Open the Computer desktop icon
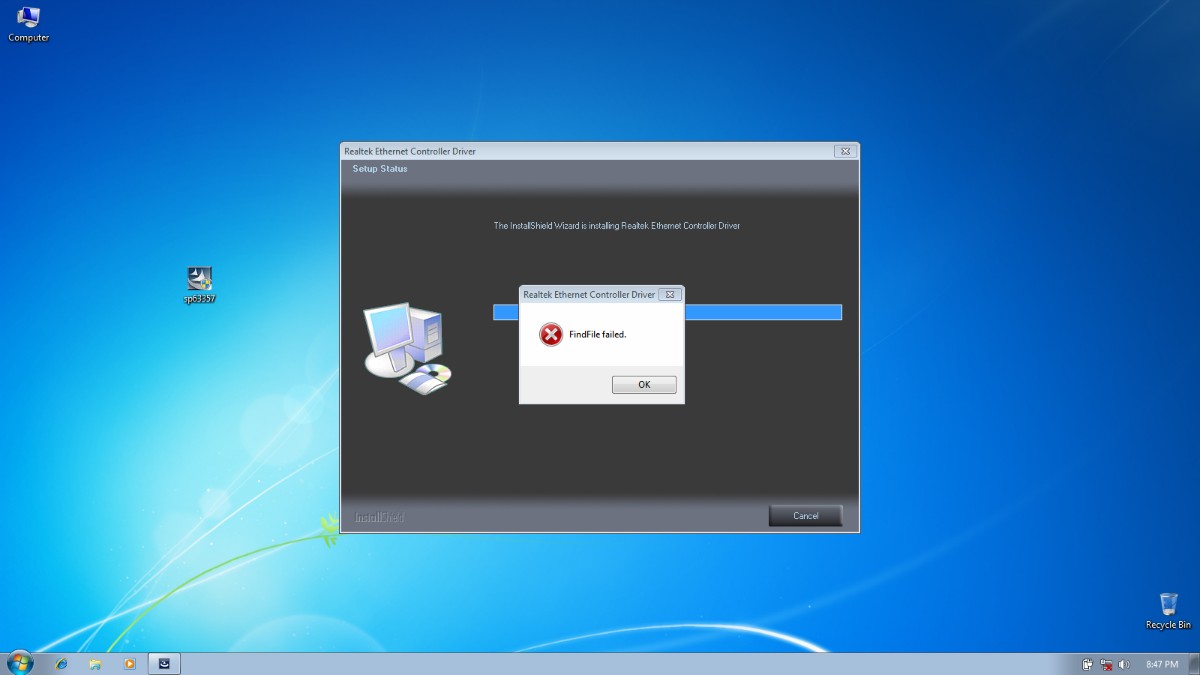 click(28, 24)
